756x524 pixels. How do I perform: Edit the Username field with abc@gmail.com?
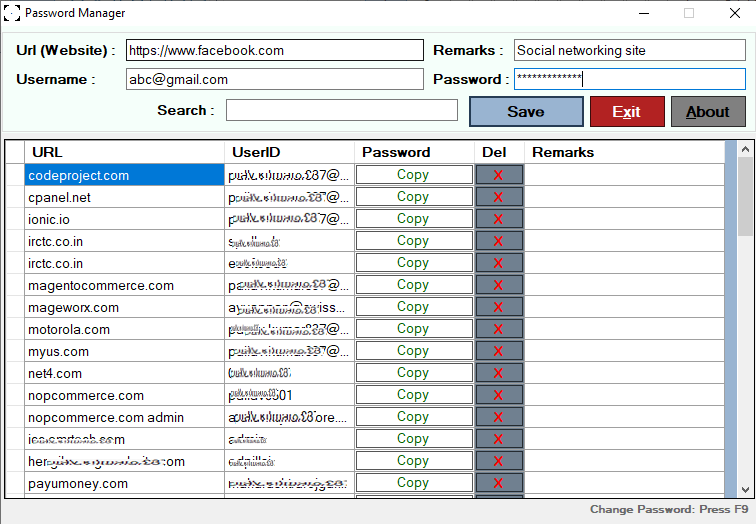[x=274, y=79]
